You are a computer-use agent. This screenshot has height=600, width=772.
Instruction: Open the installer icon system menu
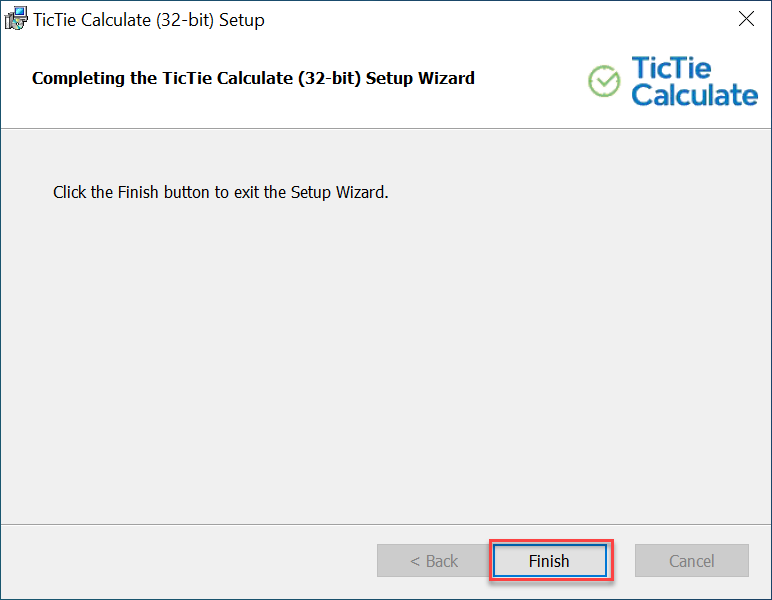coord(16,19)
